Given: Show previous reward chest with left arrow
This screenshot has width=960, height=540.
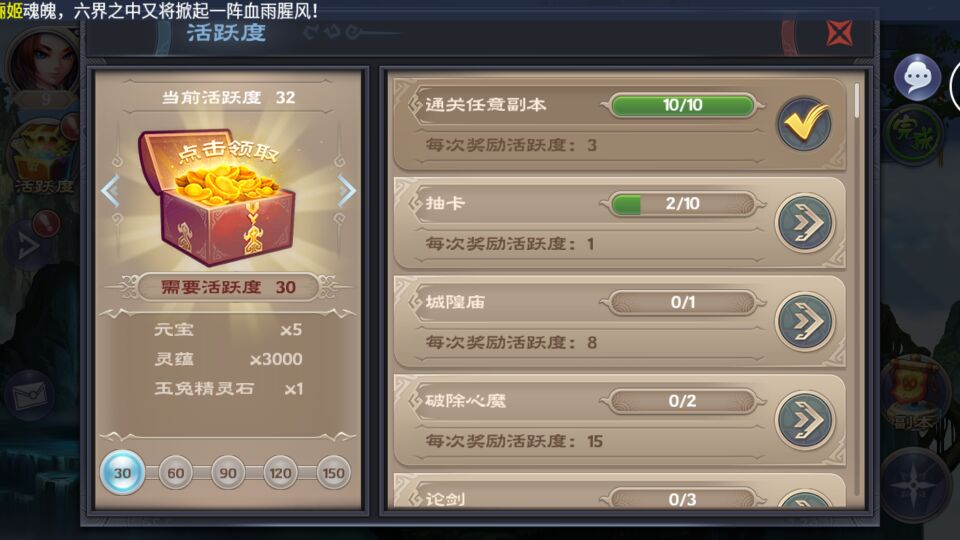Looking at the screenshot, I should [110, 191].
